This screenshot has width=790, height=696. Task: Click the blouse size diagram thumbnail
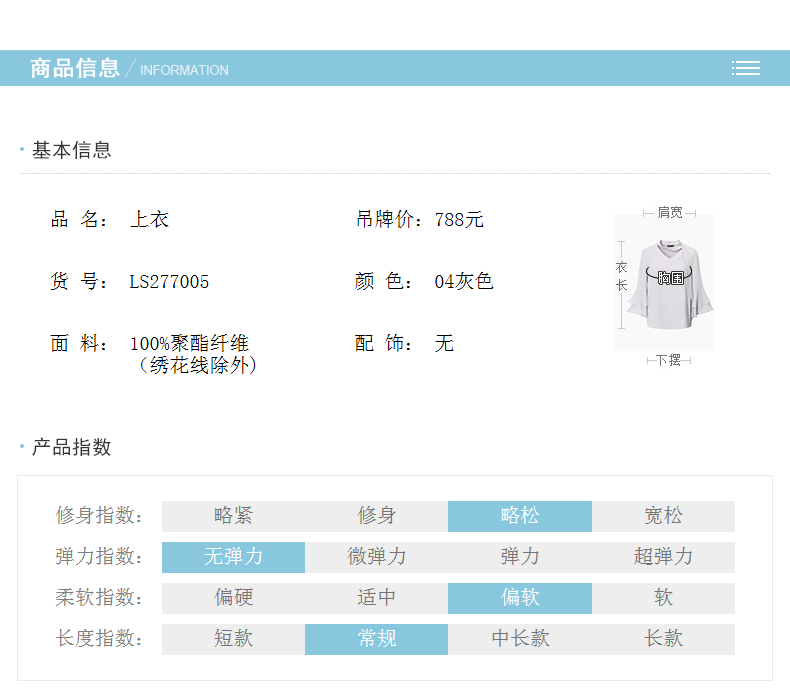(663, 283)
